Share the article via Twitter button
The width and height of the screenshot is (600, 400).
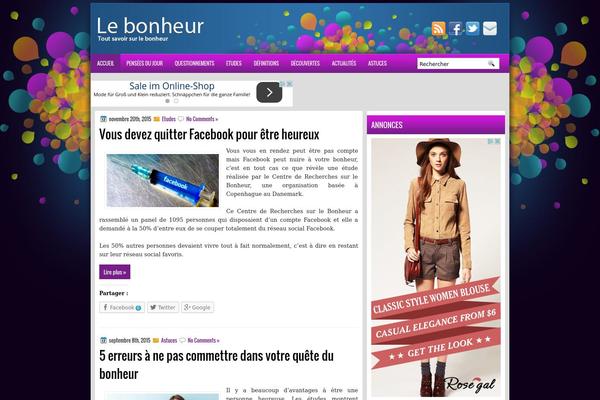[x=163, y=307]
